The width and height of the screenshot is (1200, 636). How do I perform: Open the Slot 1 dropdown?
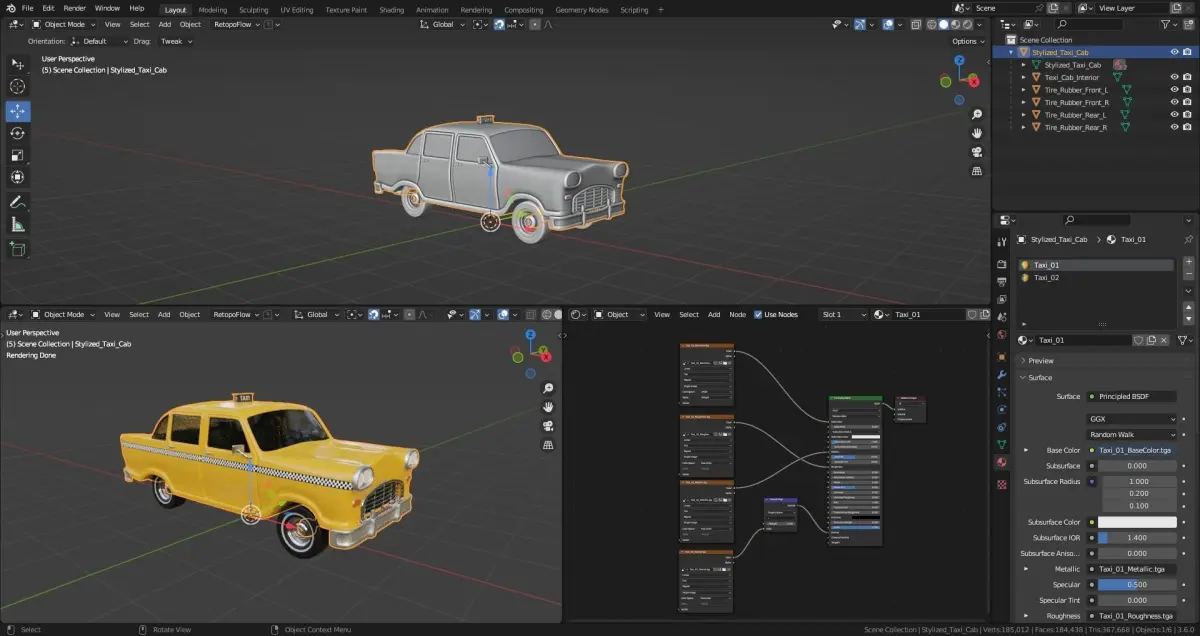click(x=843, y=315)
